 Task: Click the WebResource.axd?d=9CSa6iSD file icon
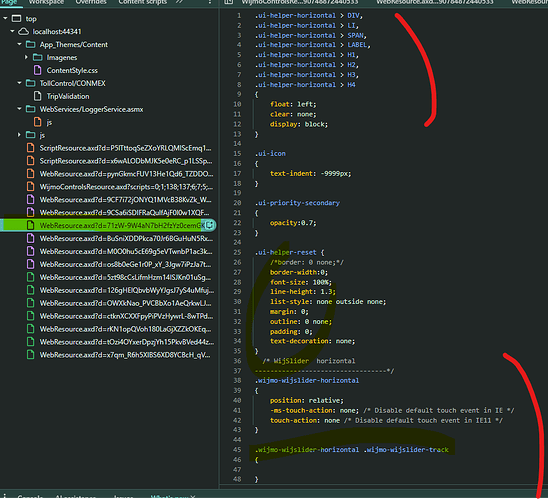31,212
